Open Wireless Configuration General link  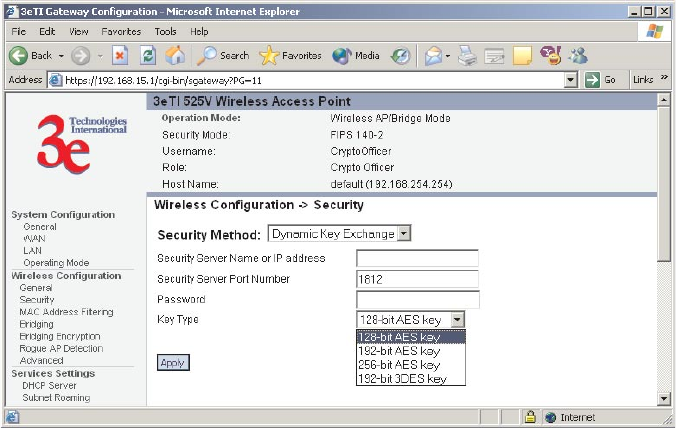(x=36, y=287)
